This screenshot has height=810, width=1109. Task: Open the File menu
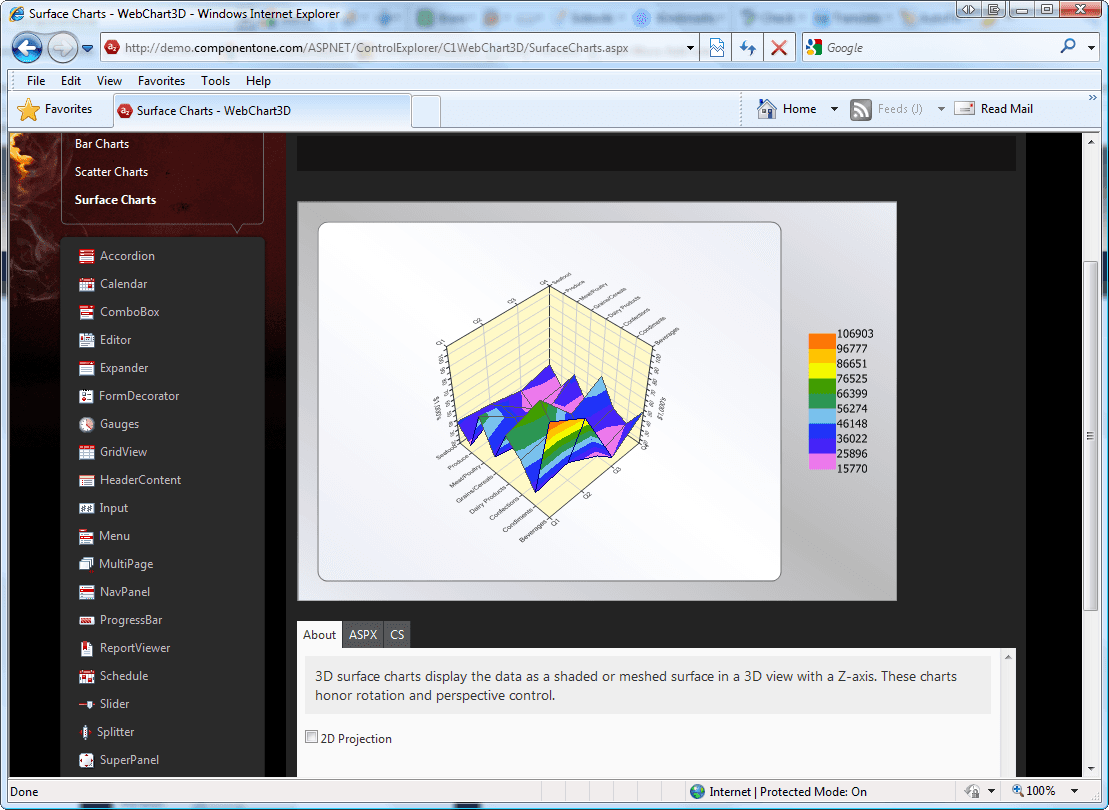coord(36,81)
